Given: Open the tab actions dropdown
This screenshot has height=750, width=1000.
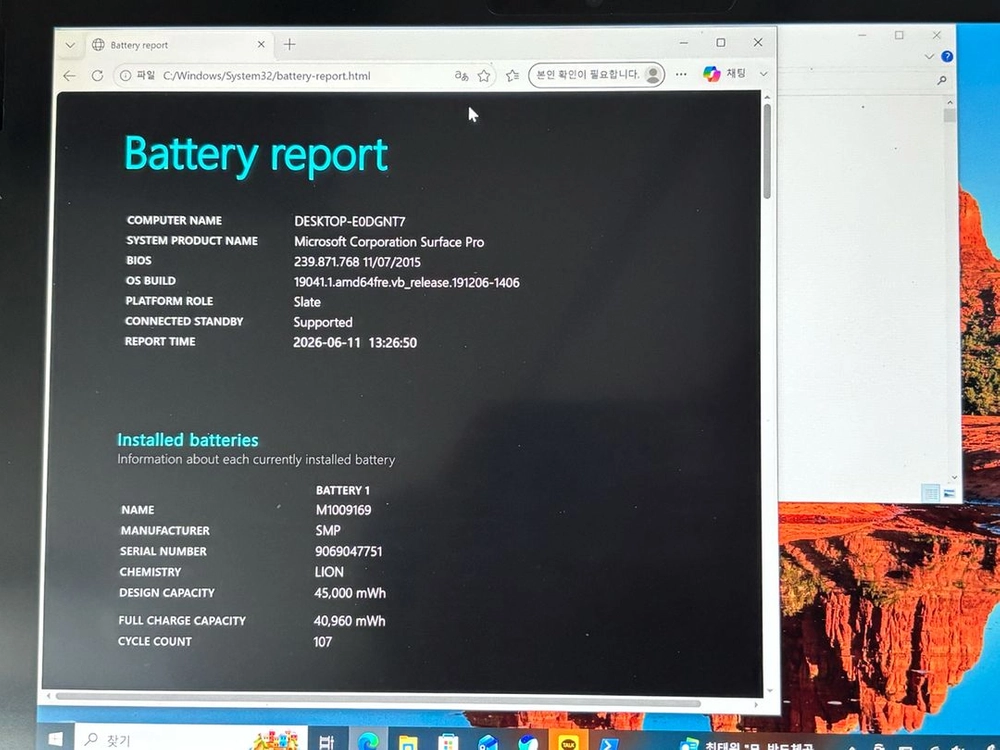Looking at the screenshot, I should 70,45.
